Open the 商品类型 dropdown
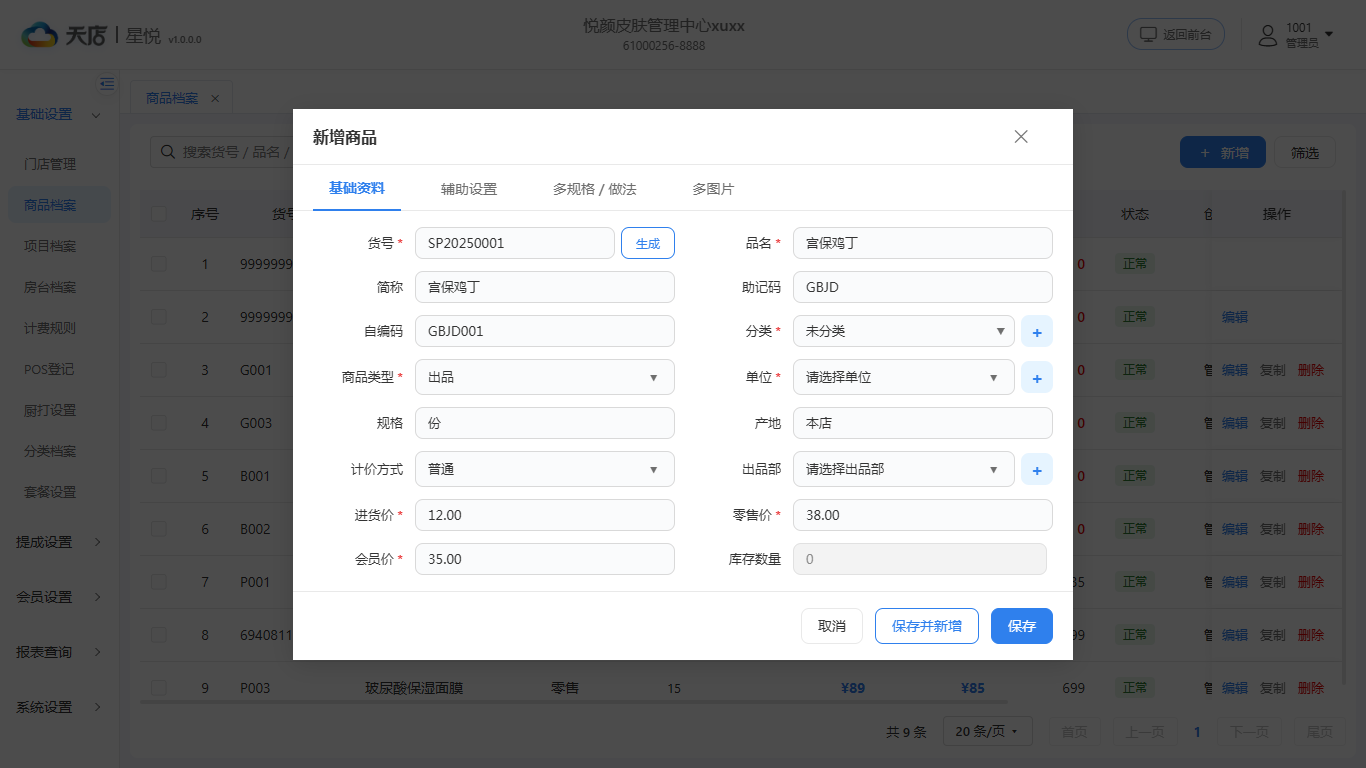Screen dimensions: 1366x768 pyautogui.click(x=545, y=377)
